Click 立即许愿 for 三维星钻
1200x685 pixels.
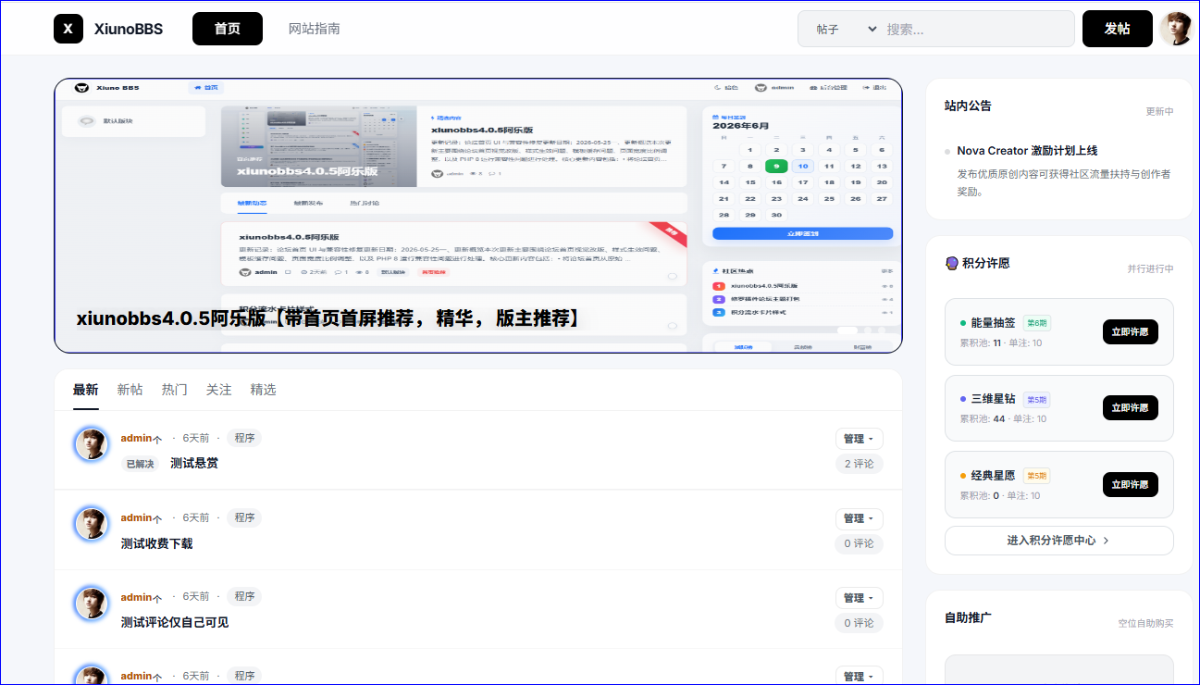click(1130, 408)
